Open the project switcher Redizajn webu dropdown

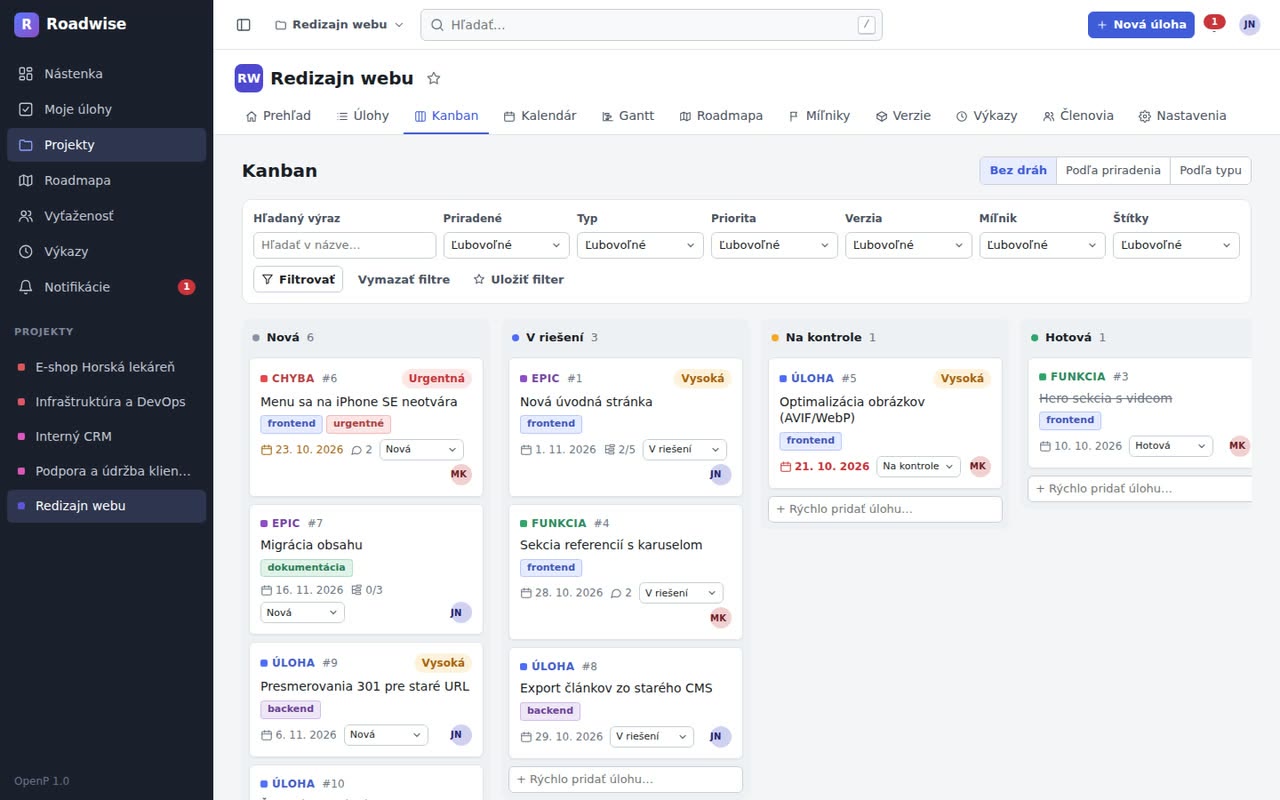click(339, 25)
